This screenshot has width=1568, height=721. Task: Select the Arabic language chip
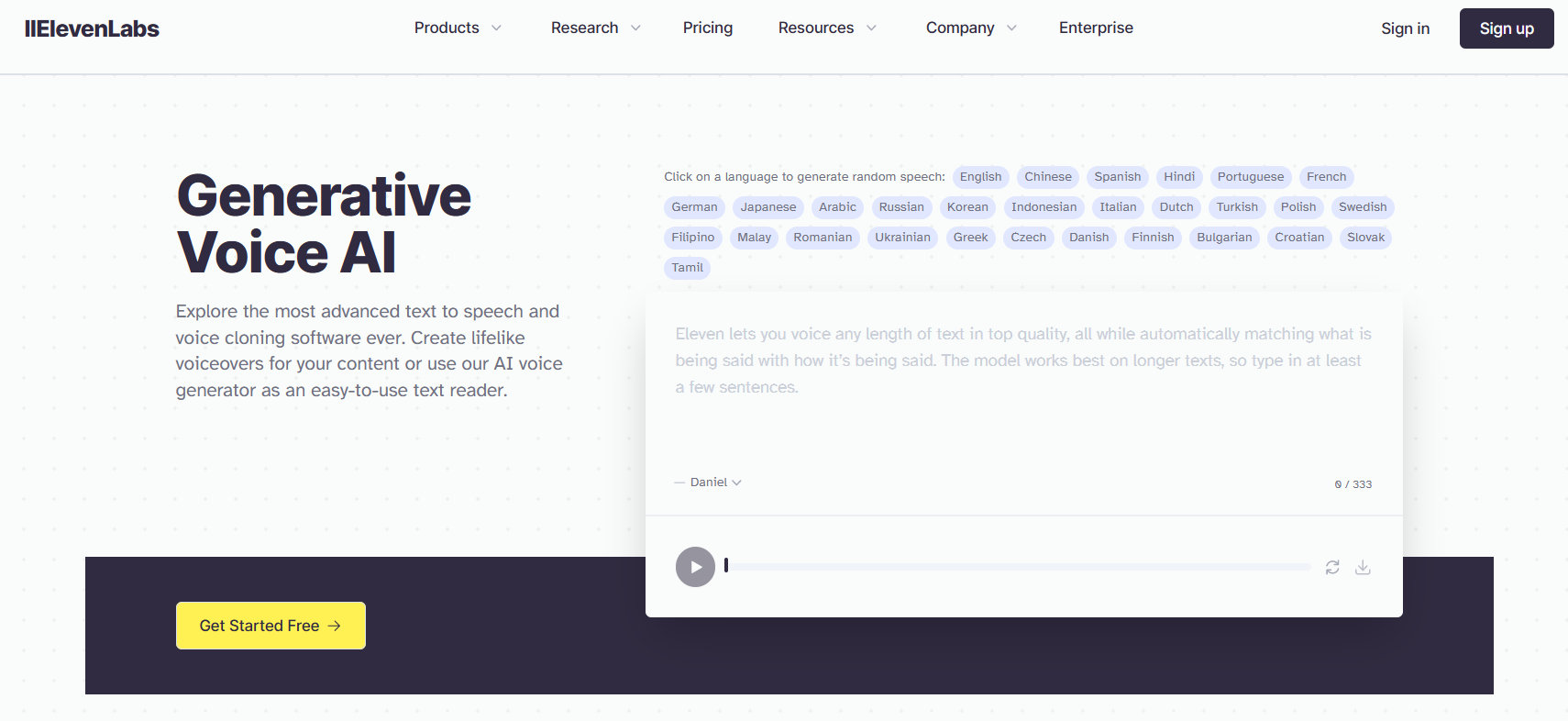coord(837,207)
